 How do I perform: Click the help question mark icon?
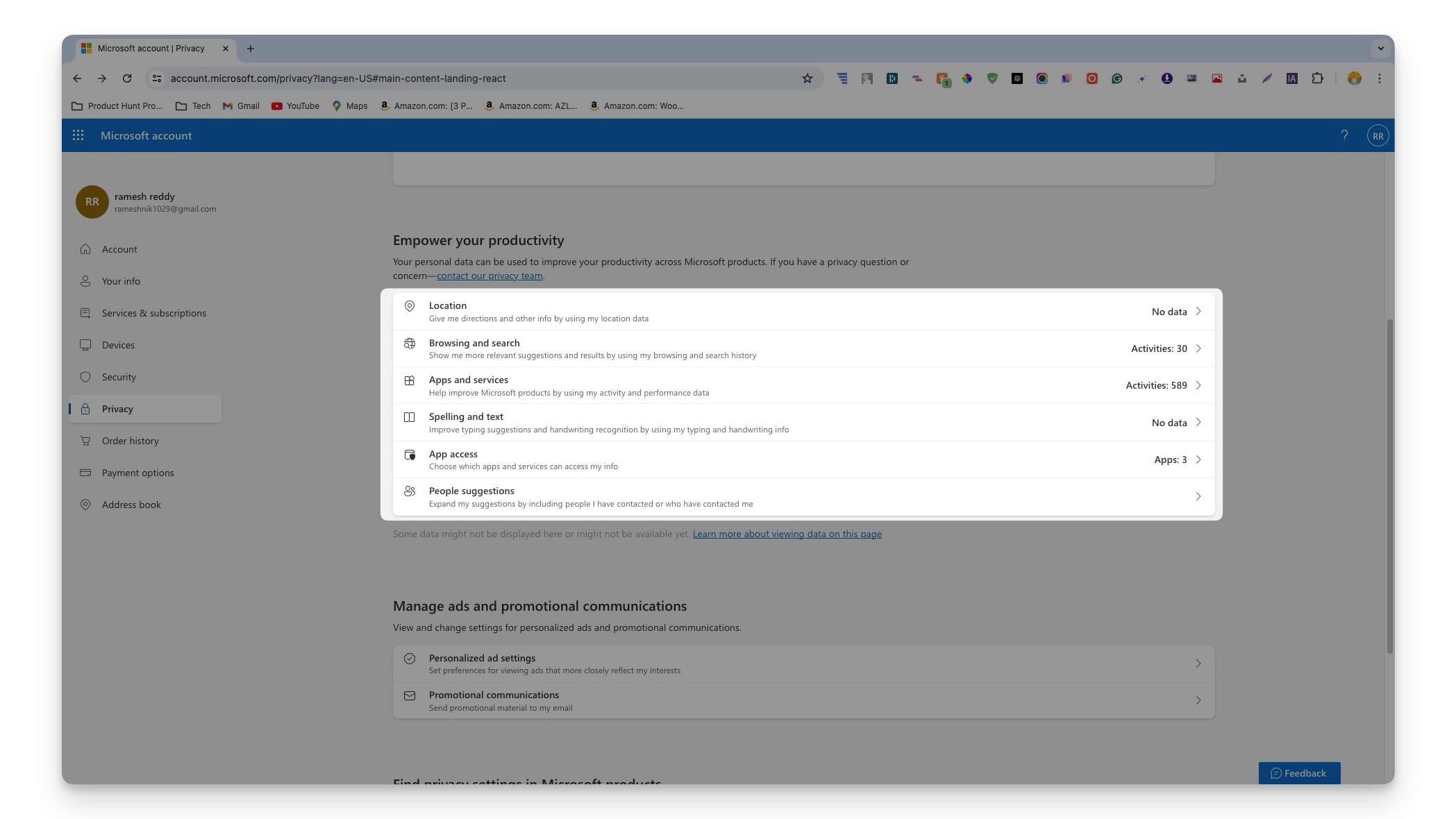(x=1345, y=135)
